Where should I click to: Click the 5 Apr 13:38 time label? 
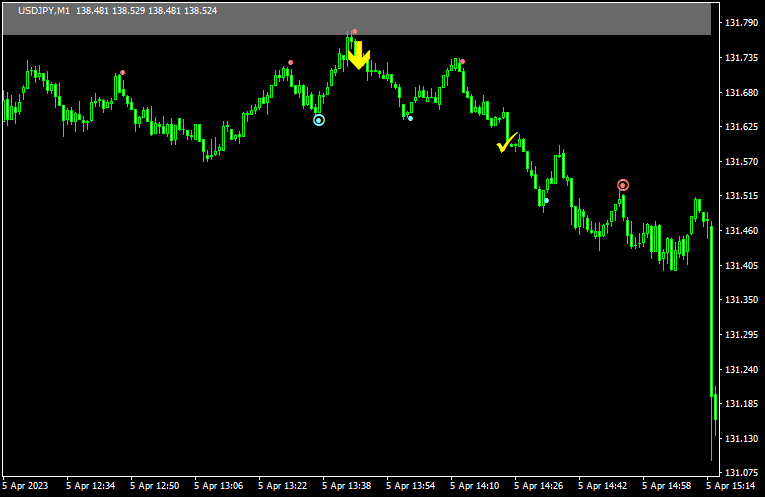point(346,486)
